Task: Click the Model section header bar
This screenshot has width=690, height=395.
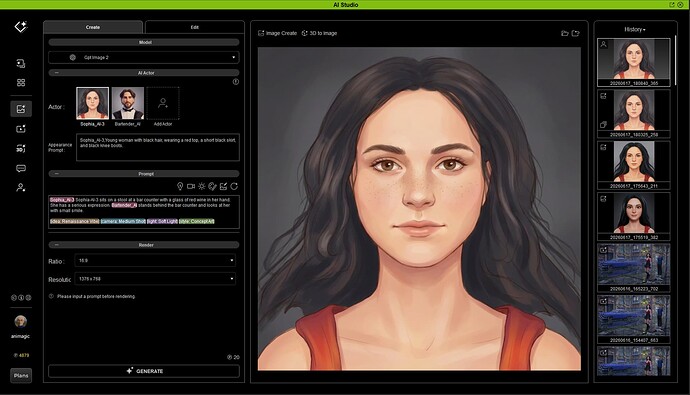Action: [144, 42]
